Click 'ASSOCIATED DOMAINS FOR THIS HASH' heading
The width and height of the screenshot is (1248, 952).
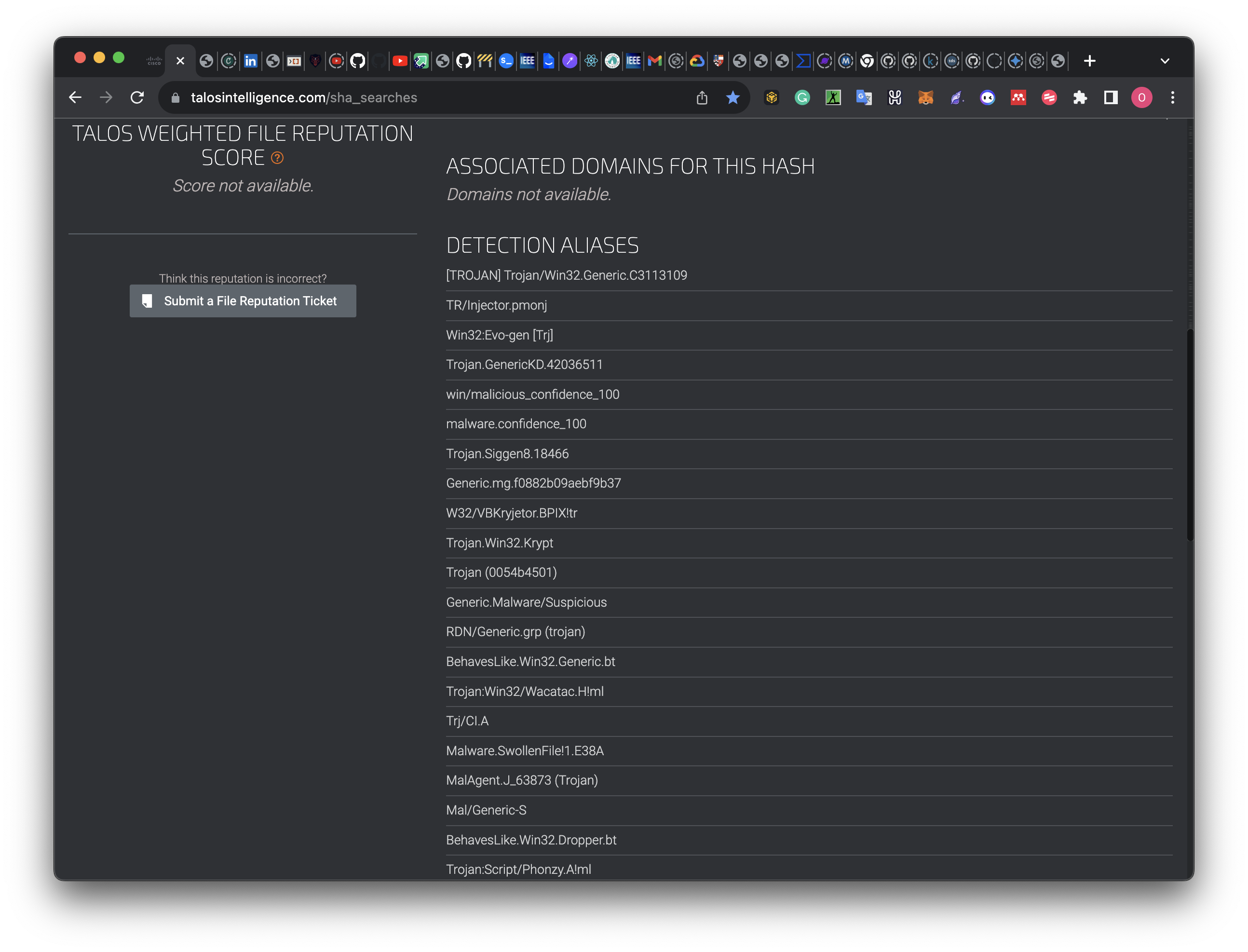(631, 166)
